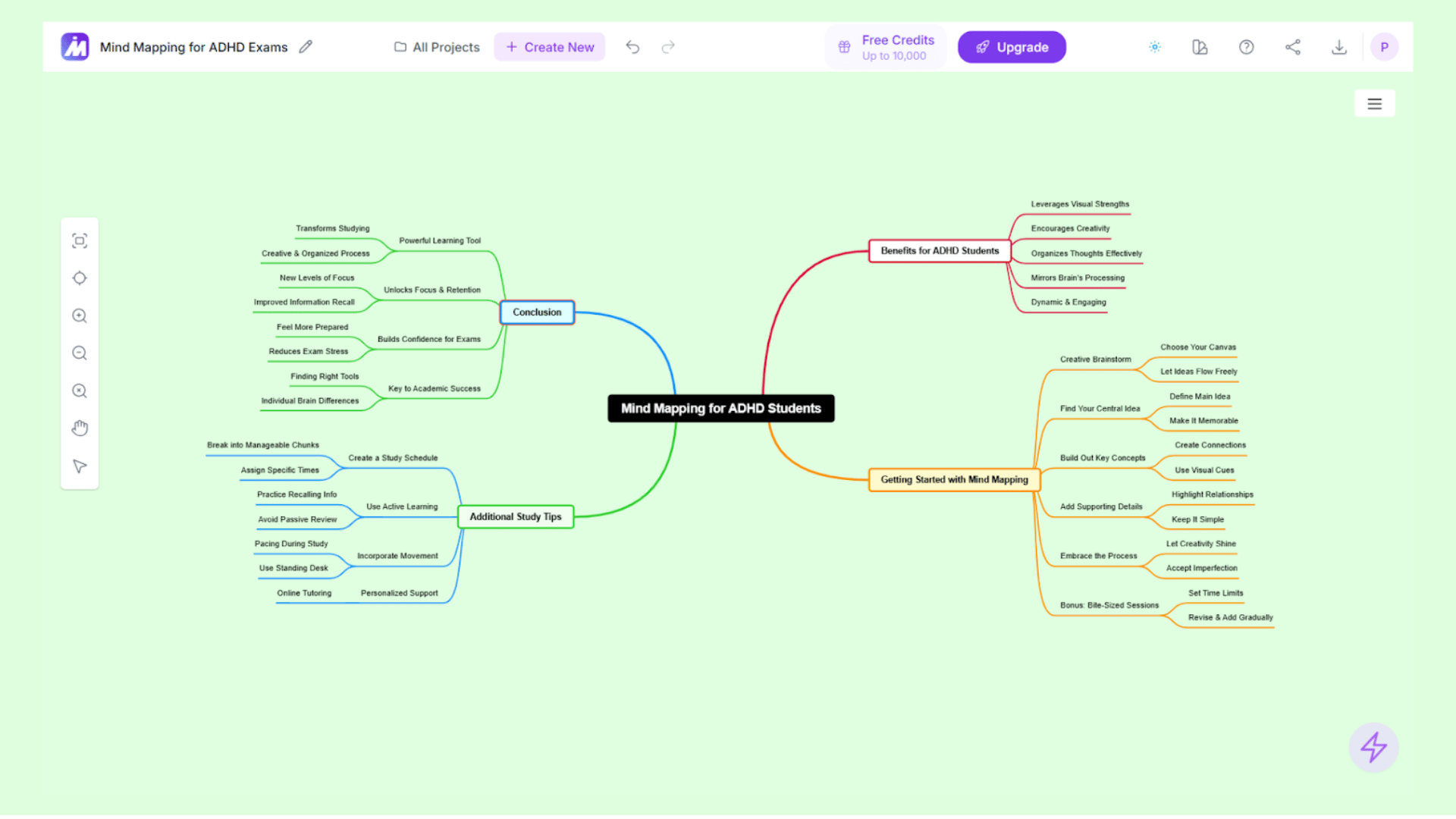Open help using the question mark icon
The width and height of the screenshot is (1456, 819).
[1246, 46]
